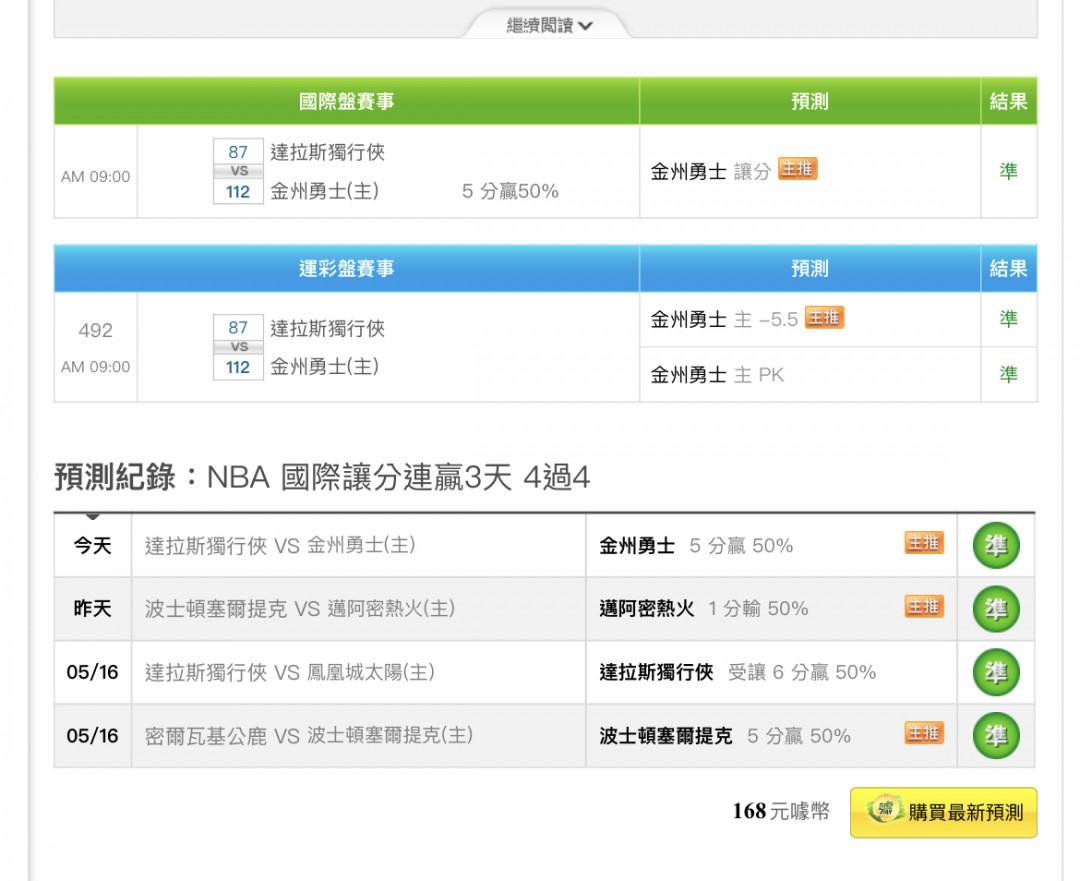Open 達拉斯獨行俠 VS 金州勇士(主) record matchup
Viewport: 1080px width, 881px height.
(280, 546)
